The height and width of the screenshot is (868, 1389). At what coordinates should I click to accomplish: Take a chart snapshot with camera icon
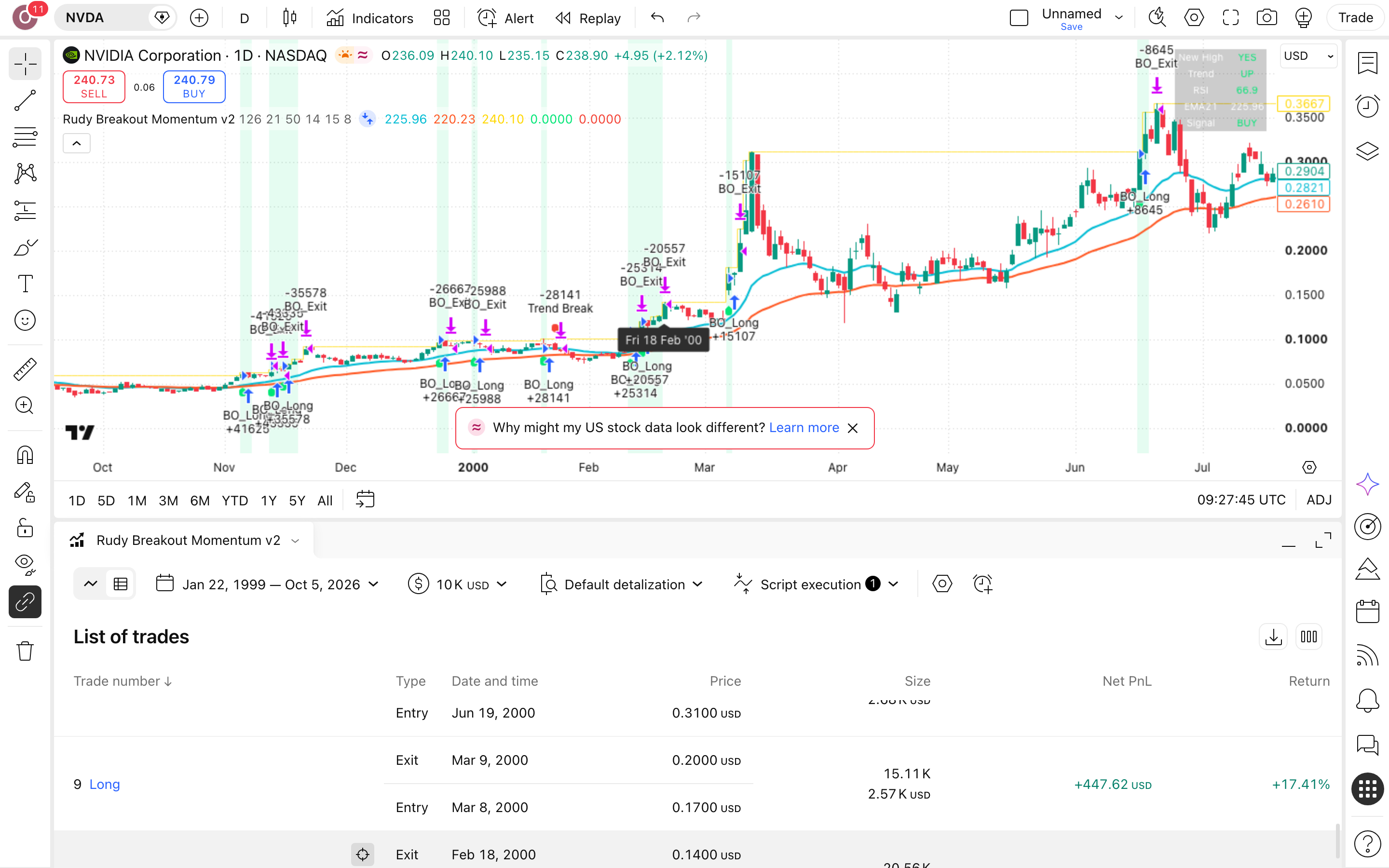[1267, 18]
